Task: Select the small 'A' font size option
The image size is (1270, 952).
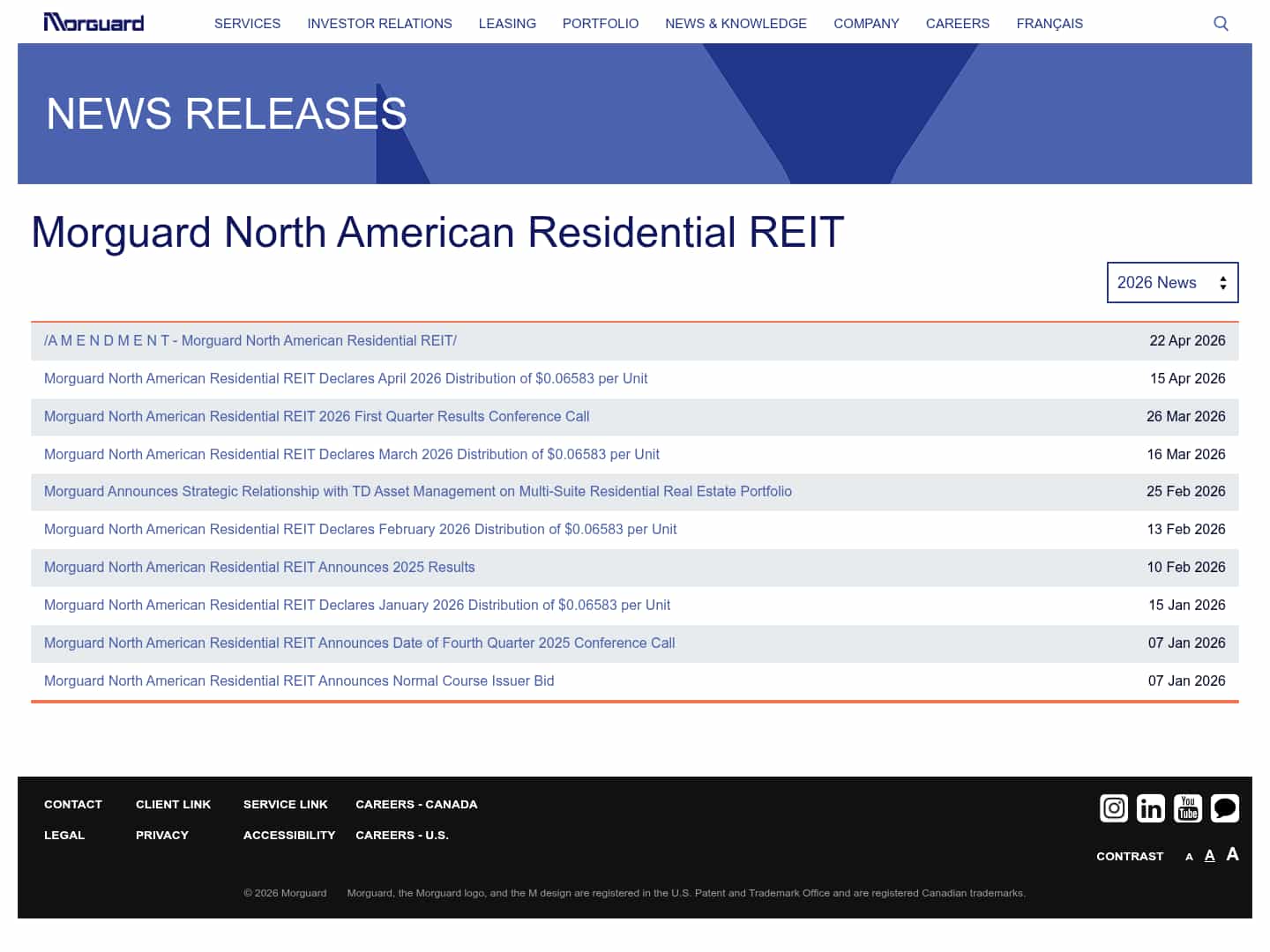Action: click(x=1189, y=856)
